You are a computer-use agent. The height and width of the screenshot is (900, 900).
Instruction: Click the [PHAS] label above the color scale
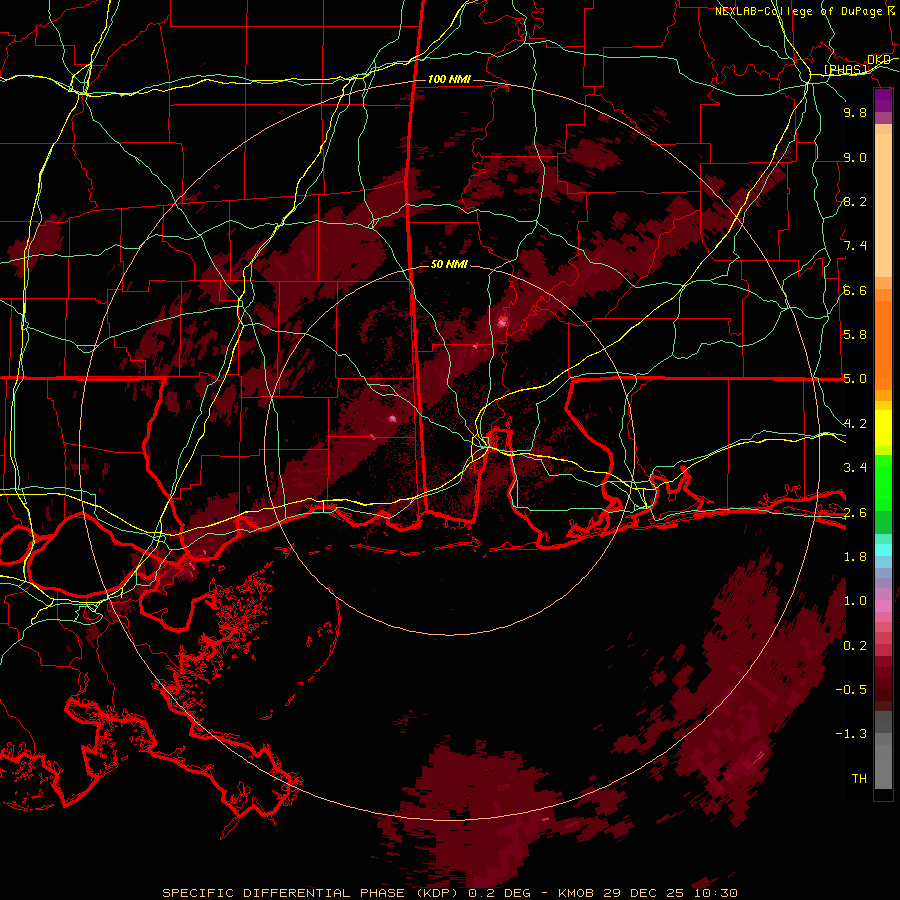845,69
